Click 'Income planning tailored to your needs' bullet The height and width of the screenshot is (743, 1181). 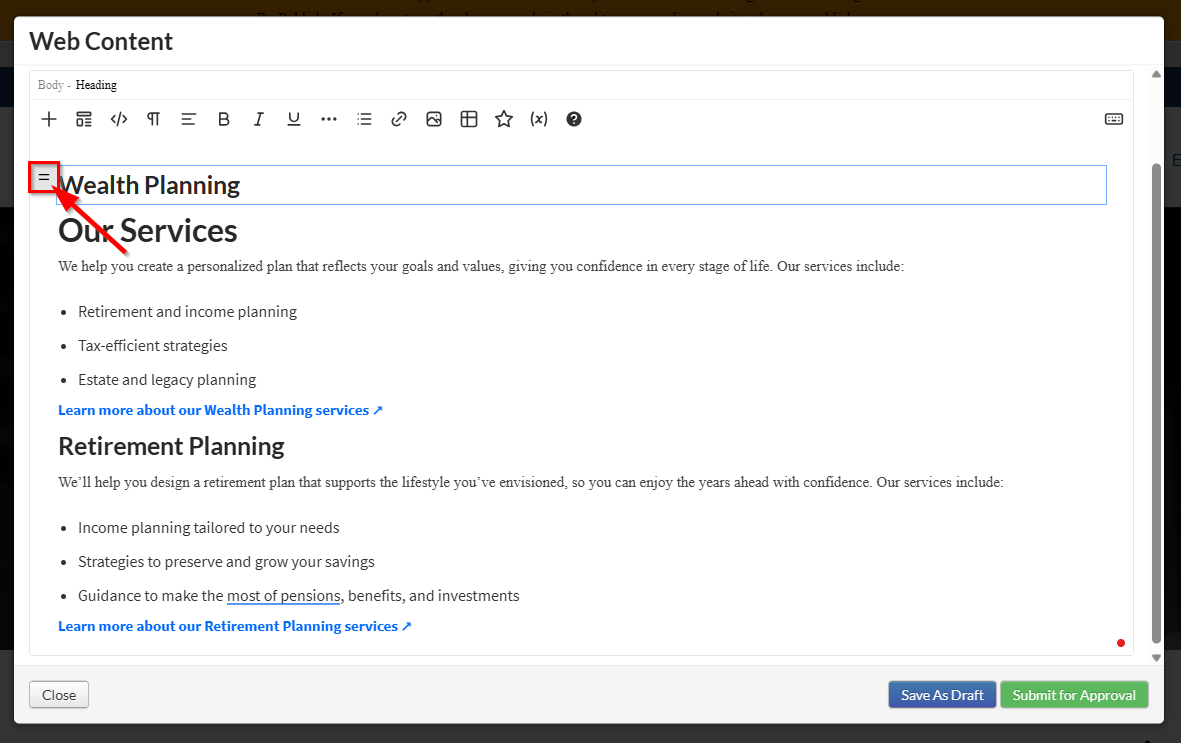(x=209, y=528)
